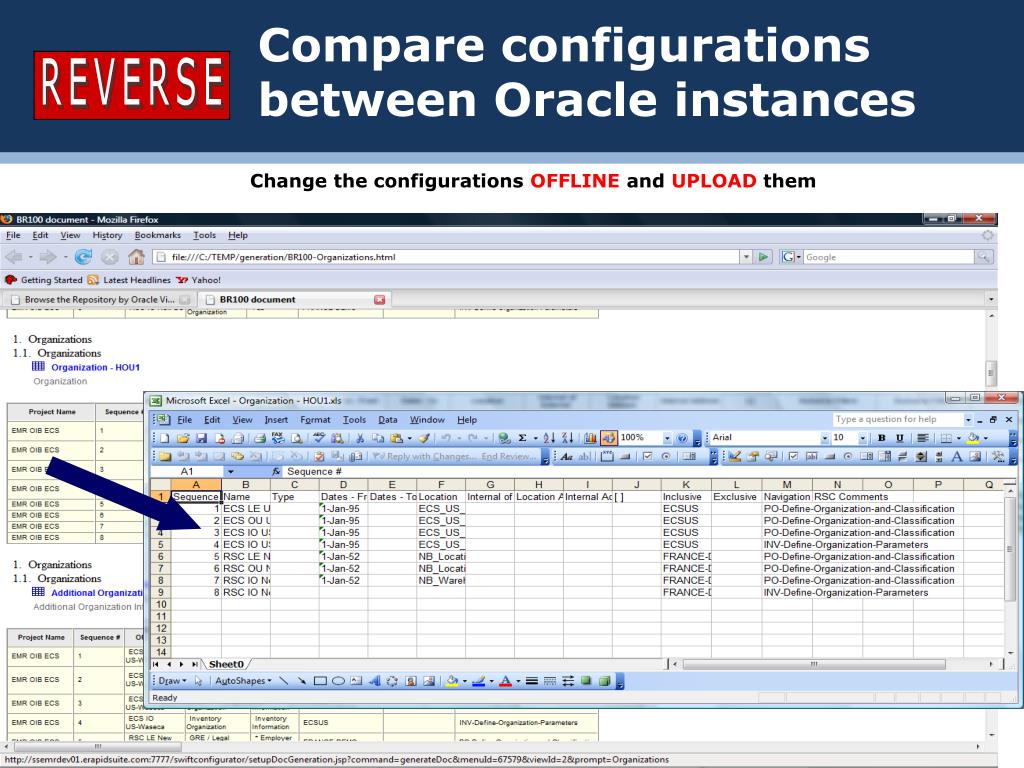Viewport: 1024px width, 768px height.
Task: Apply Underline formatting in Excel
Action: pos(899,438)
